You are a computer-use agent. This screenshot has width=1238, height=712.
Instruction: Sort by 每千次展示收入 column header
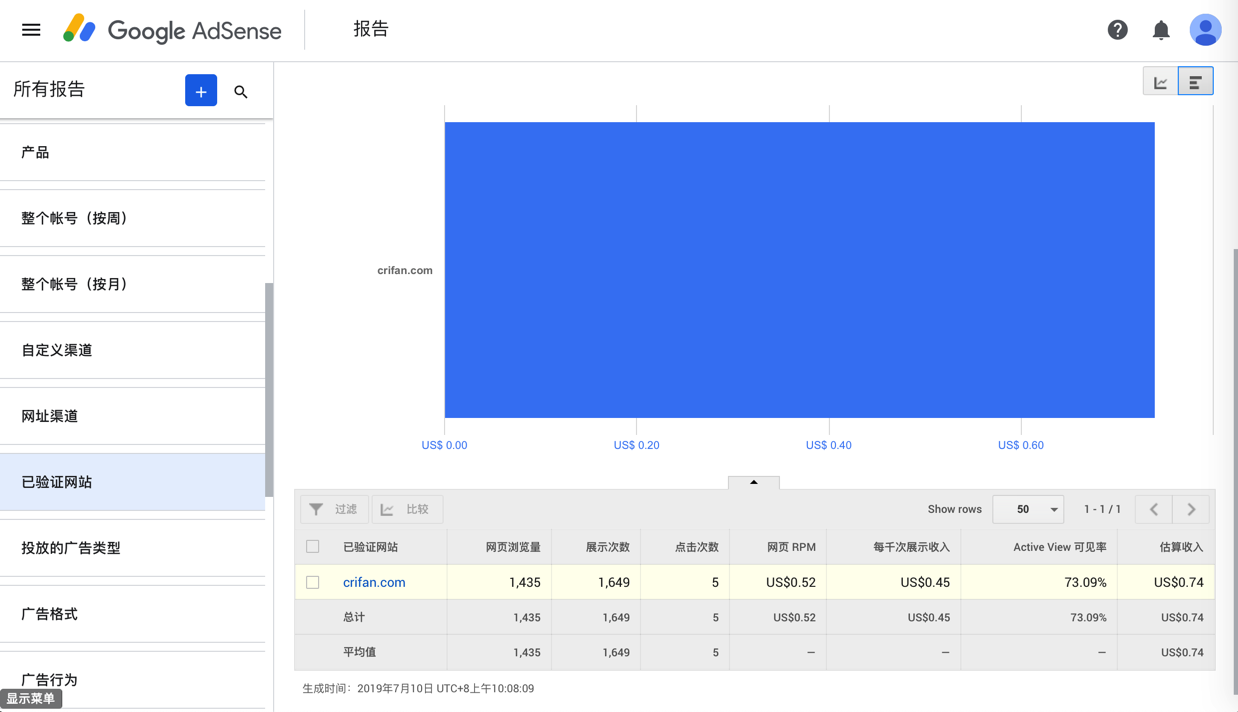(x=911, y=547)
